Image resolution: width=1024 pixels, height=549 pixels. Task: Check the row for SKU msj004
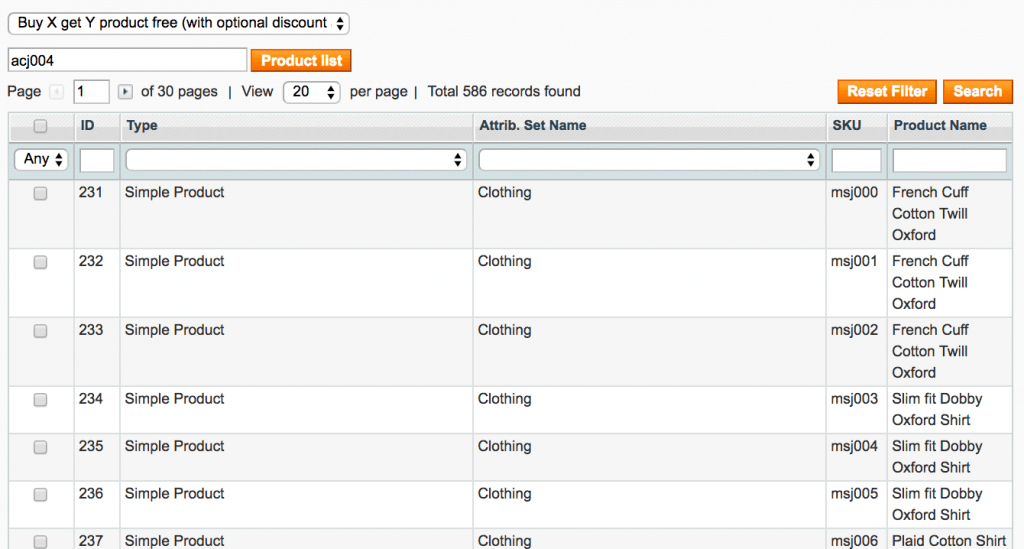(40, 447)
